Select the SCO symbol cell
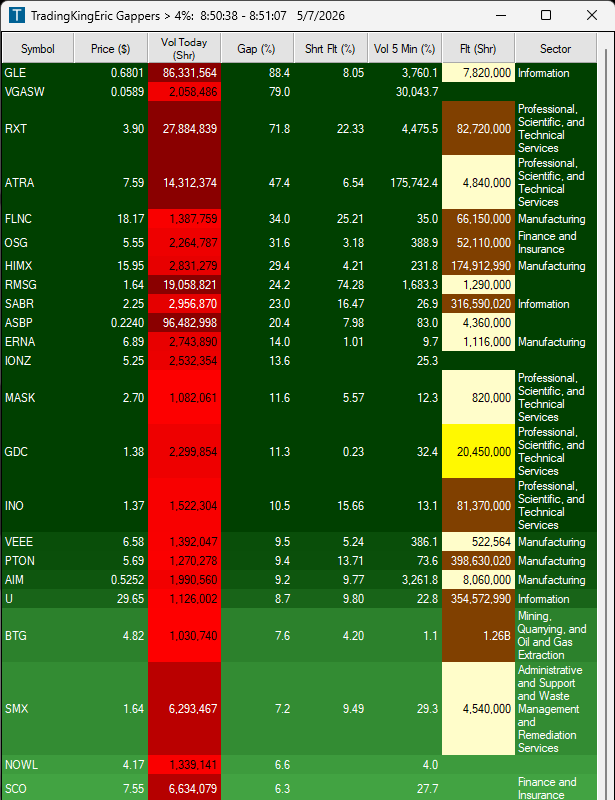Viewport: 615px width, 800px height. click(x=38, y=788)
